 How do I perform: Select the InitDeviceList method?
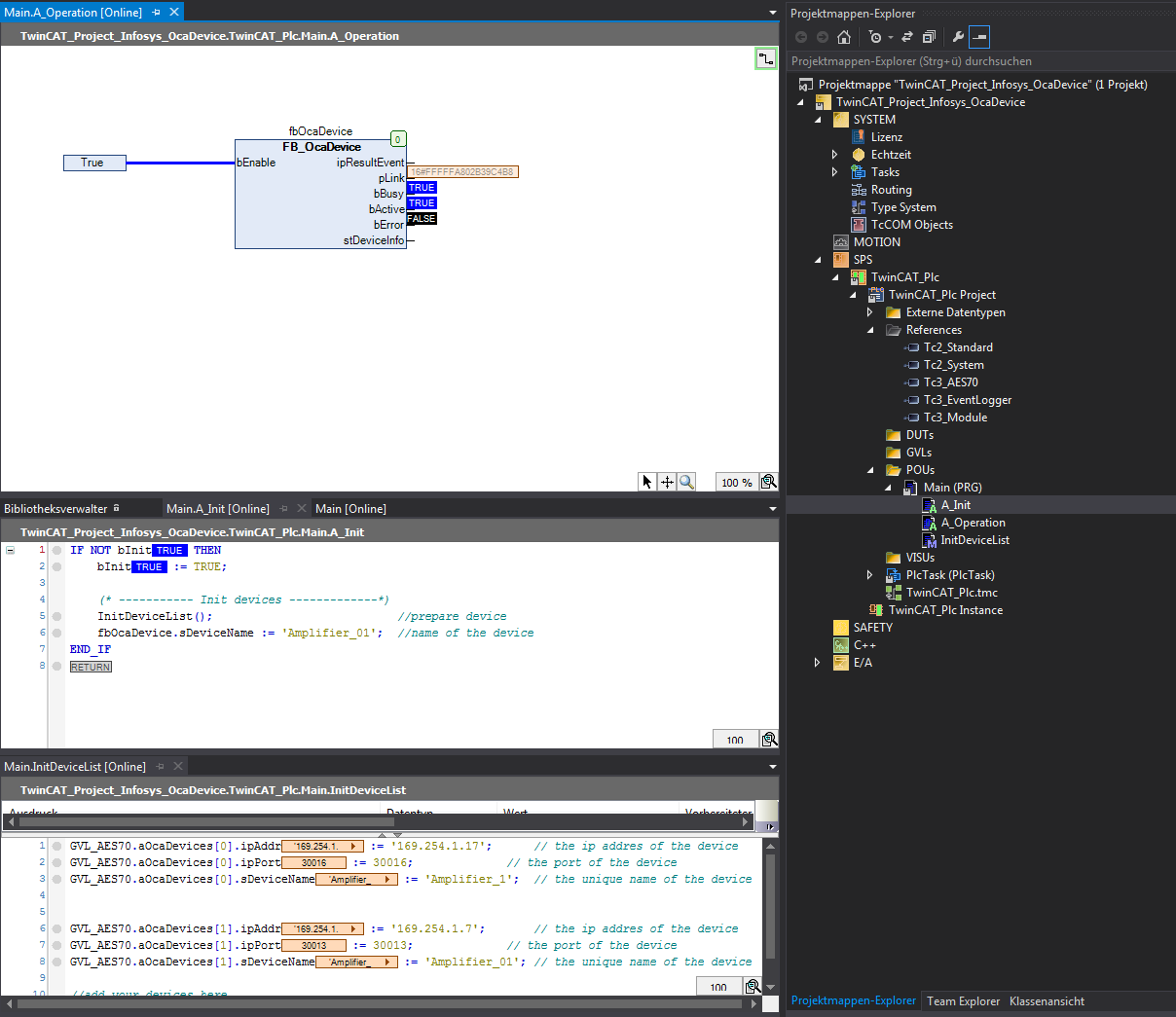pos(975,540)
